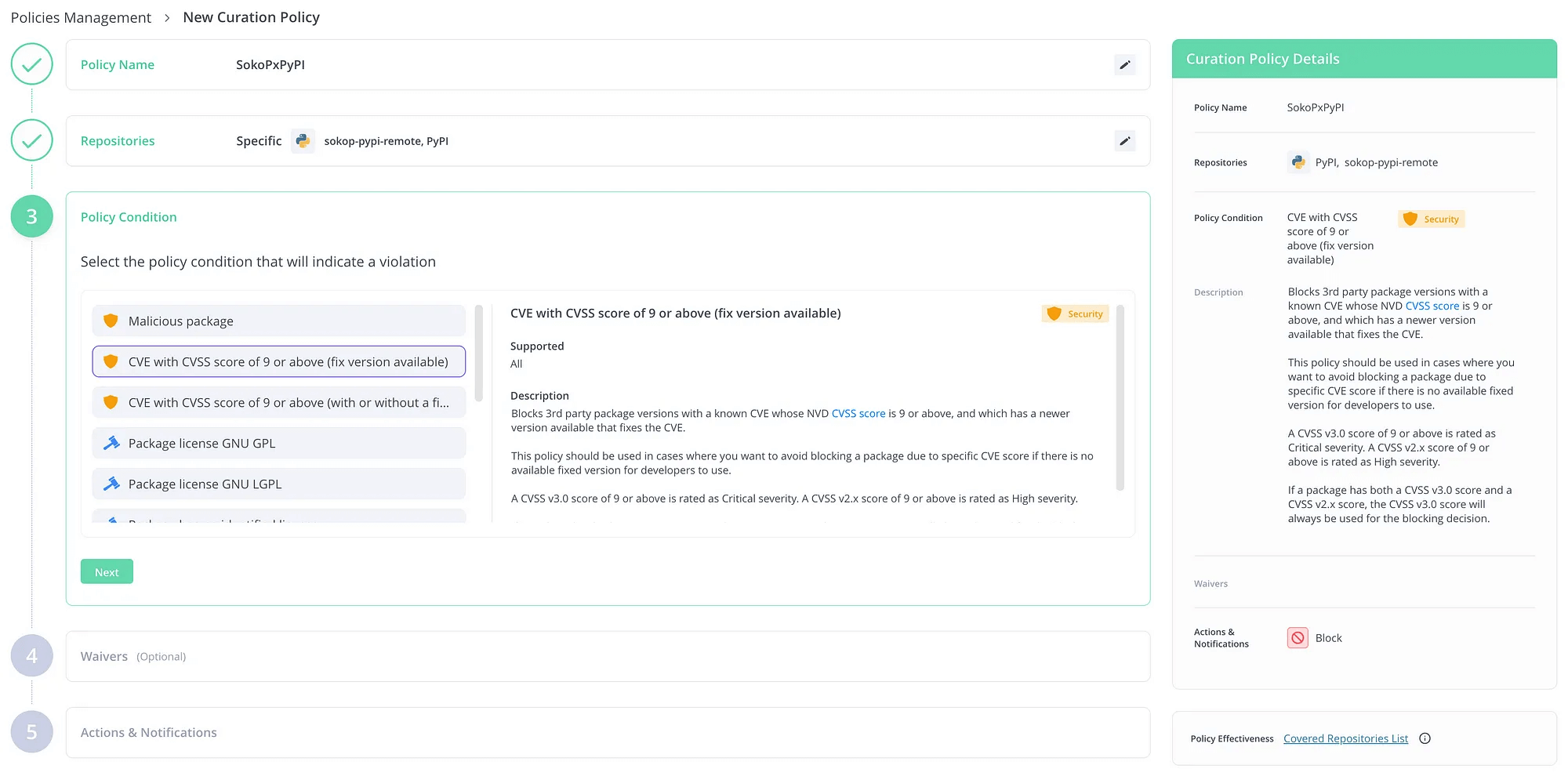Viewport: 1568px width, 776px height.
Task: Click the condition list scrollbar
Action: [x=478, y=353]
